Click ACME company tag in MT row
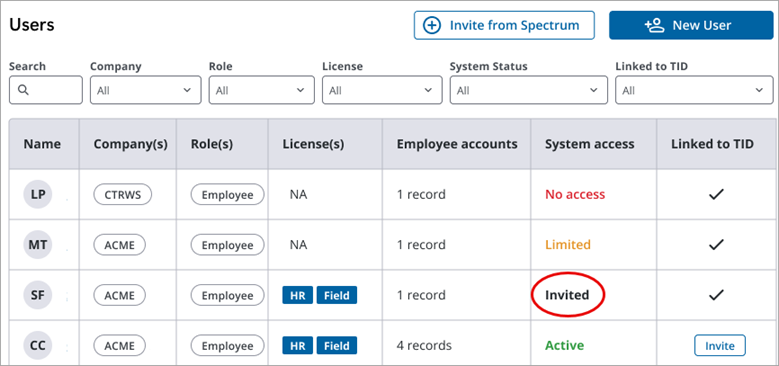 click(120, 245)
